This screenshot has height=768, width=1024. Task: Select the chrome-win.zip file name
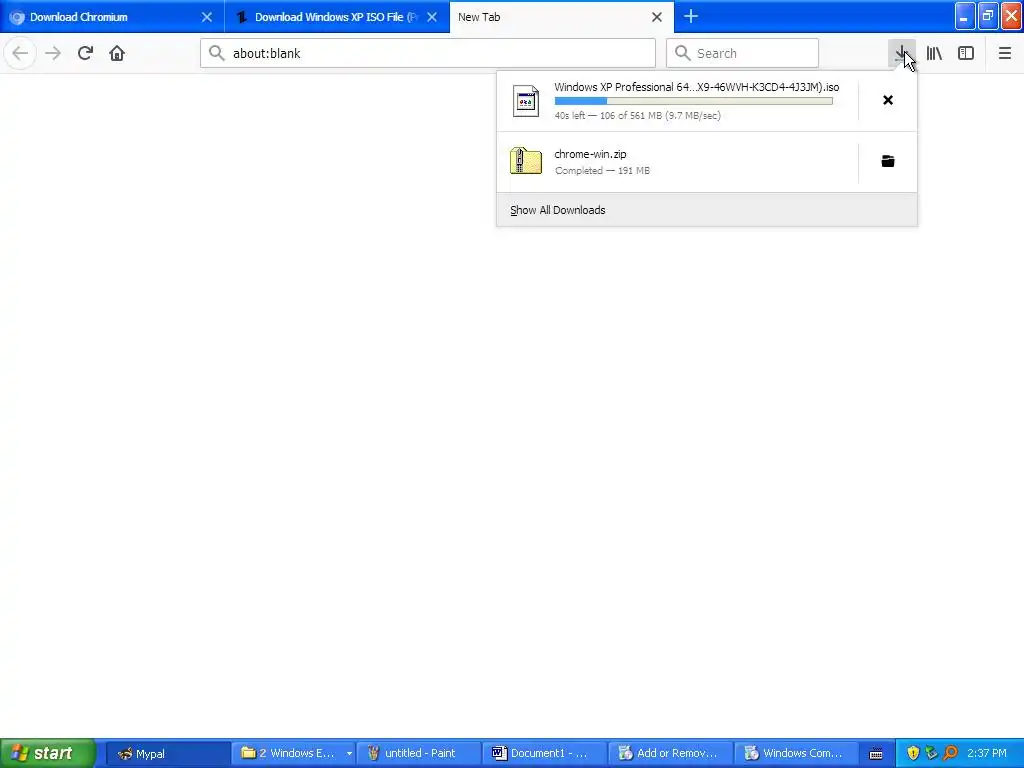tap(590, 154)
